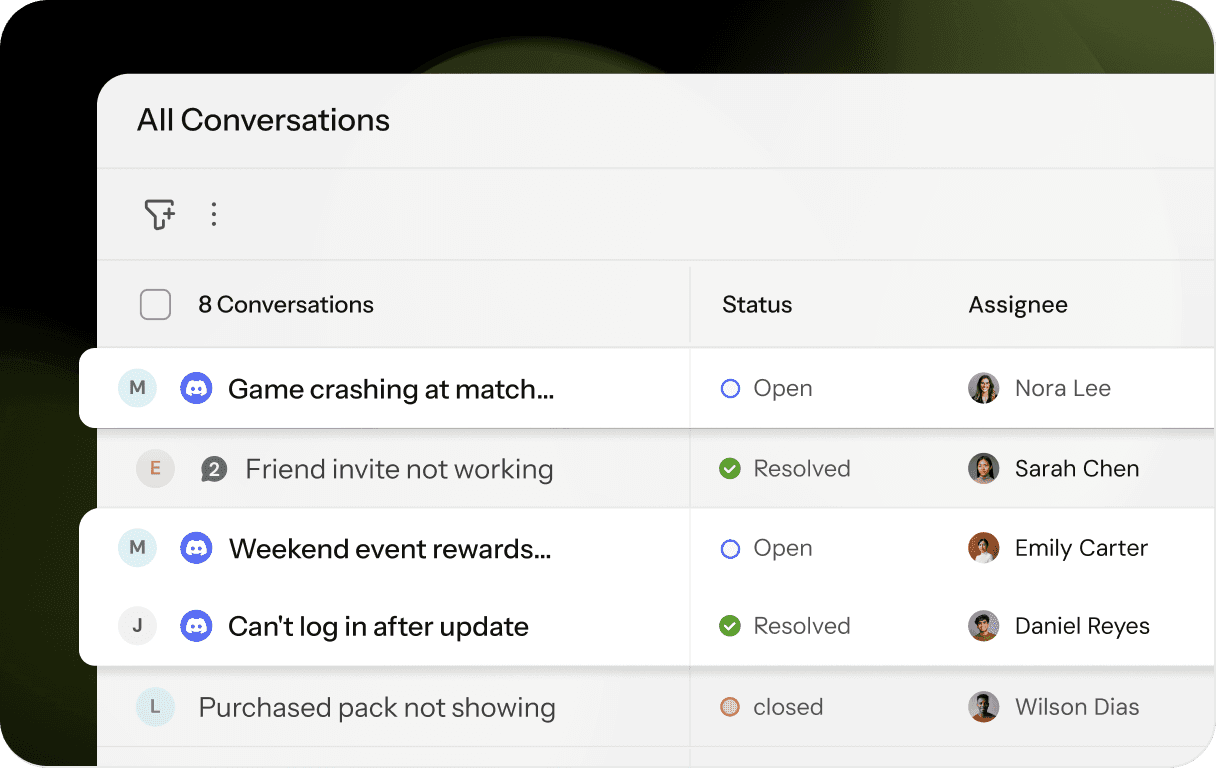Click the All Conversations title
Screen dimensions: 1216x768
263,120
